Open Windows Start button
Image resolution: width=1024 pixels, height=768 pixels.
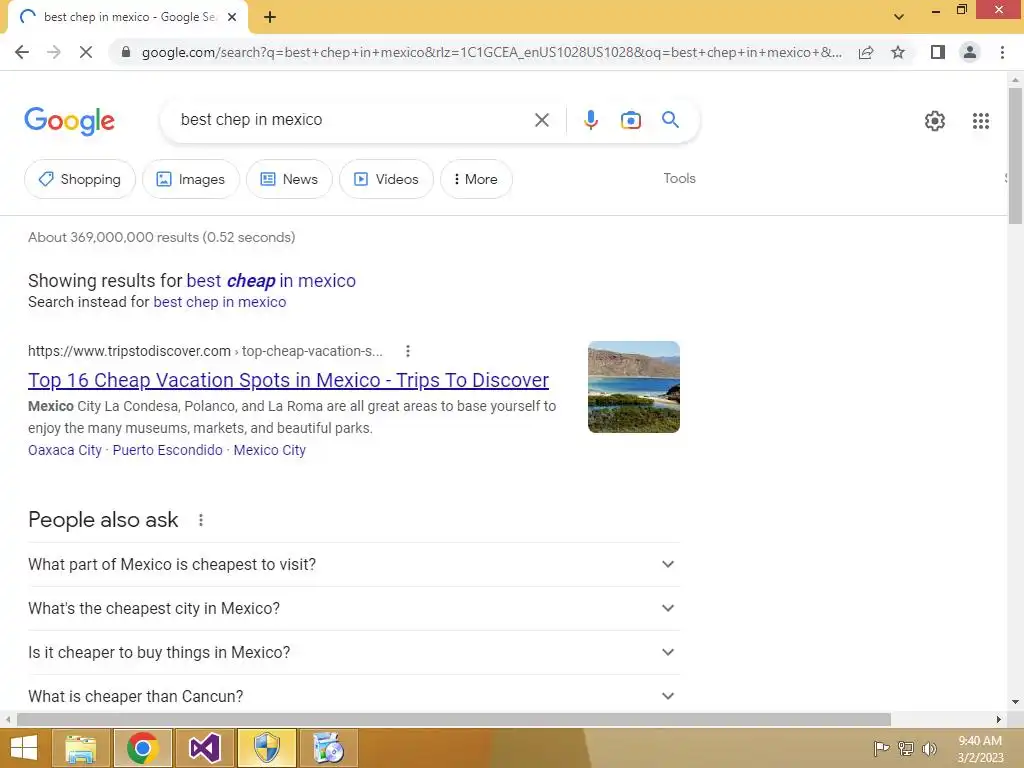[x=24, y=748]
